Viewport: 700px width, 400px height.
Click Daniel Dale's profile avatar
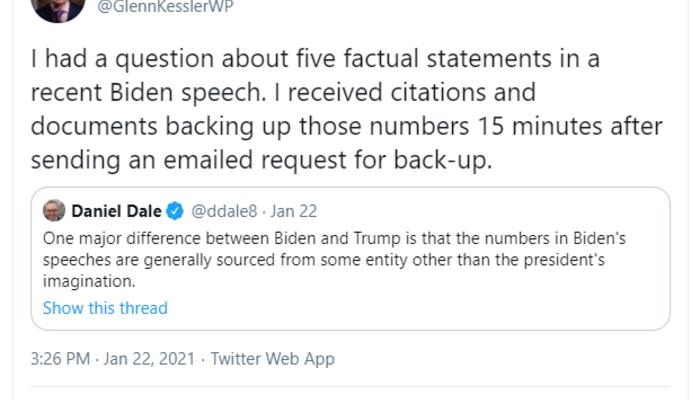point(54,211)
